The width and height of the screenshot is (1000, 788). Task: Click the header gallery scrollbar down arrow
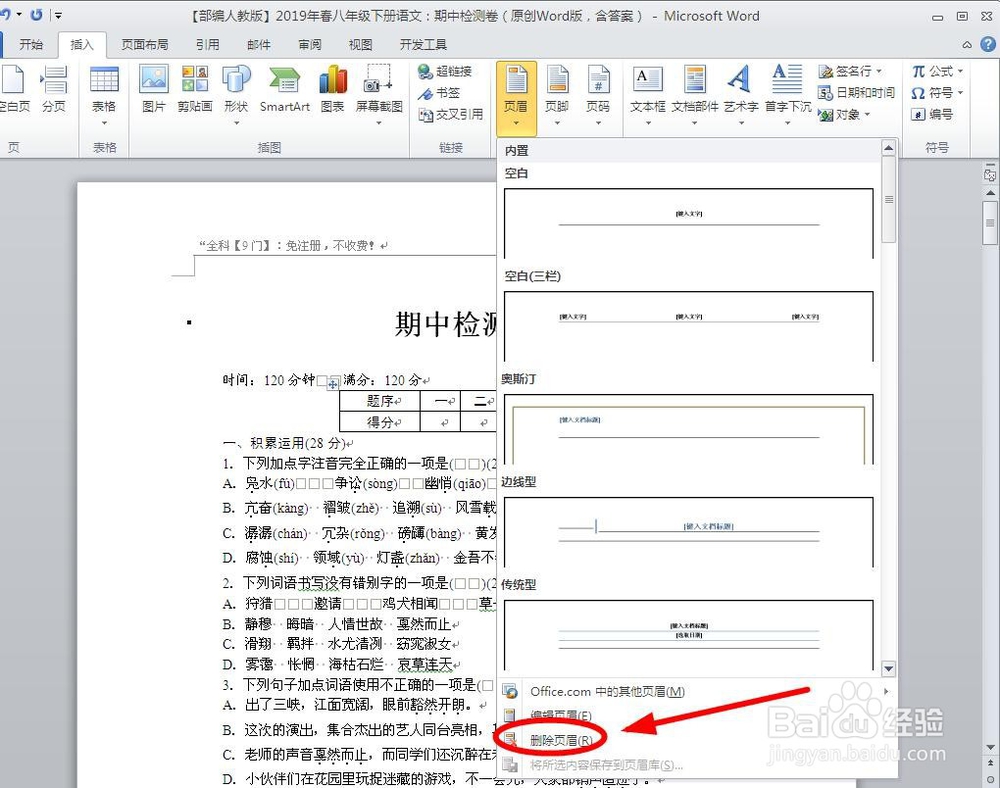(x=888, y=668)
